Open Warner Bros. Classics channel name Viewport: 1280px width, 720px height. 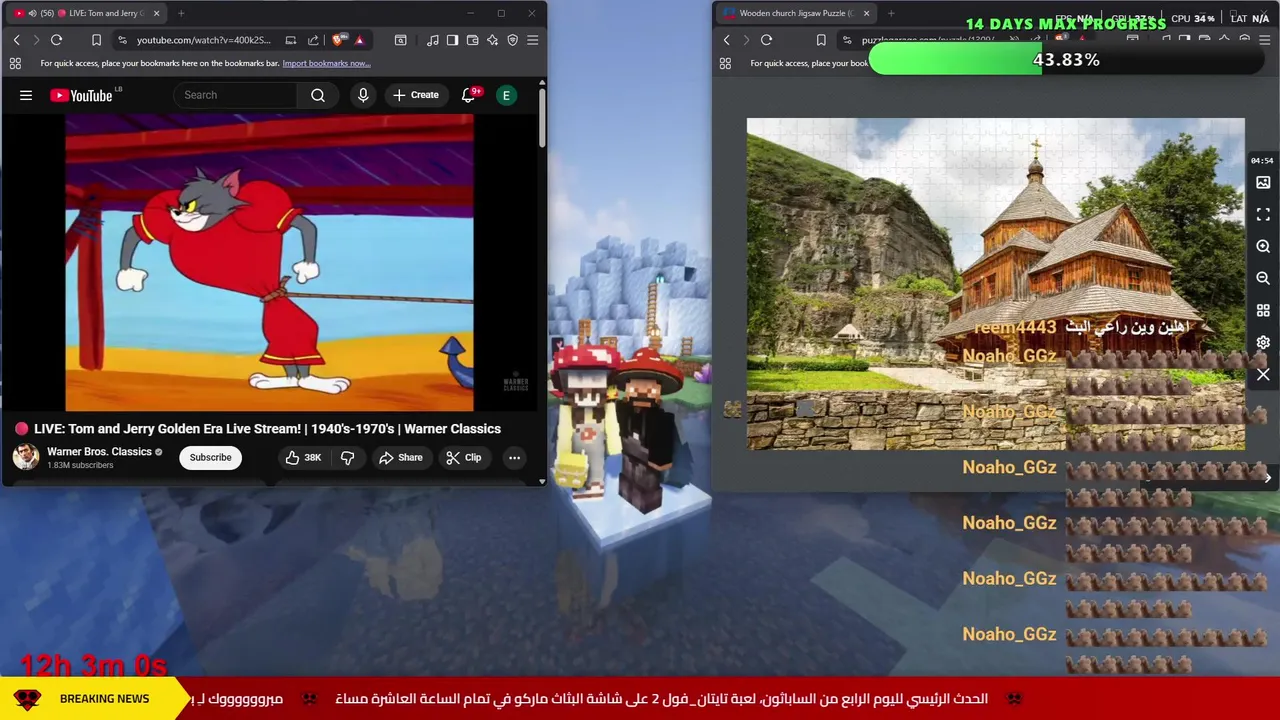coord(99,452)
